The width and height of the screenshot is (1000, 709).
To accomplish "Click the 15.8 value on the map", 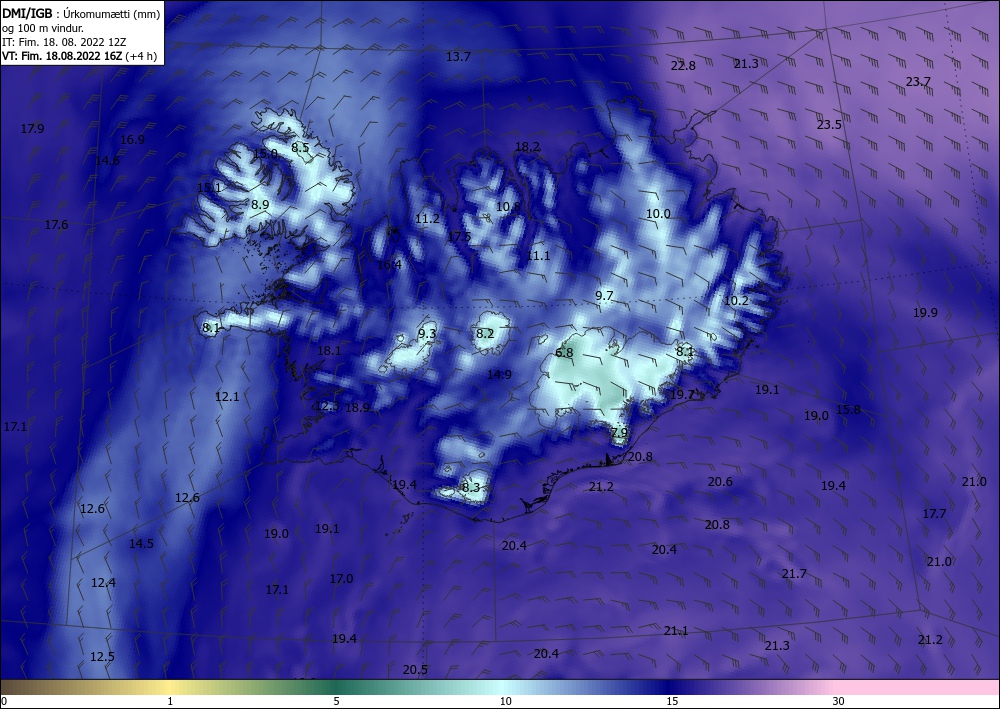I will [x=848, y=409].
